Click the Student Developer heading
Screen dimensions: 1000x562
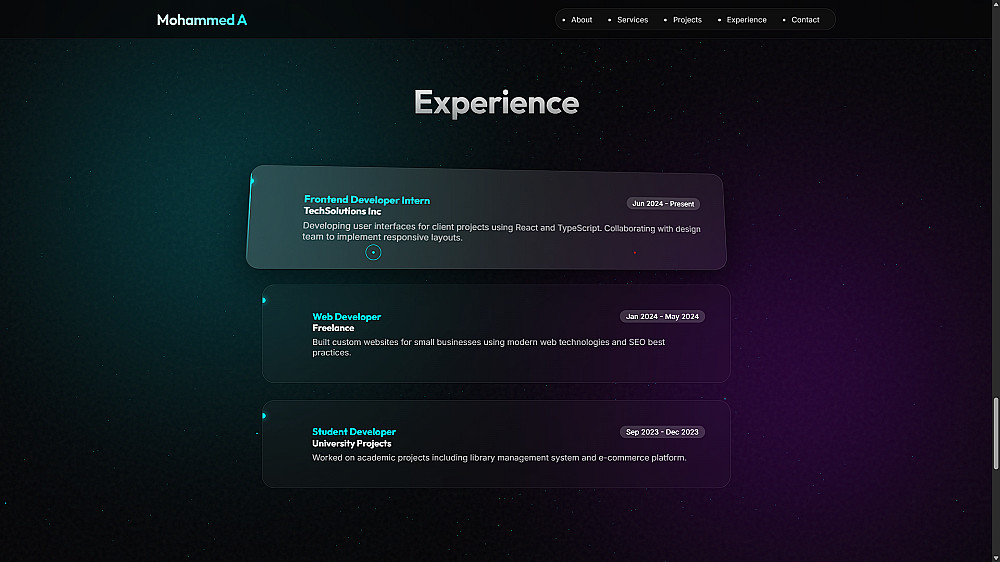pos(354,432)
